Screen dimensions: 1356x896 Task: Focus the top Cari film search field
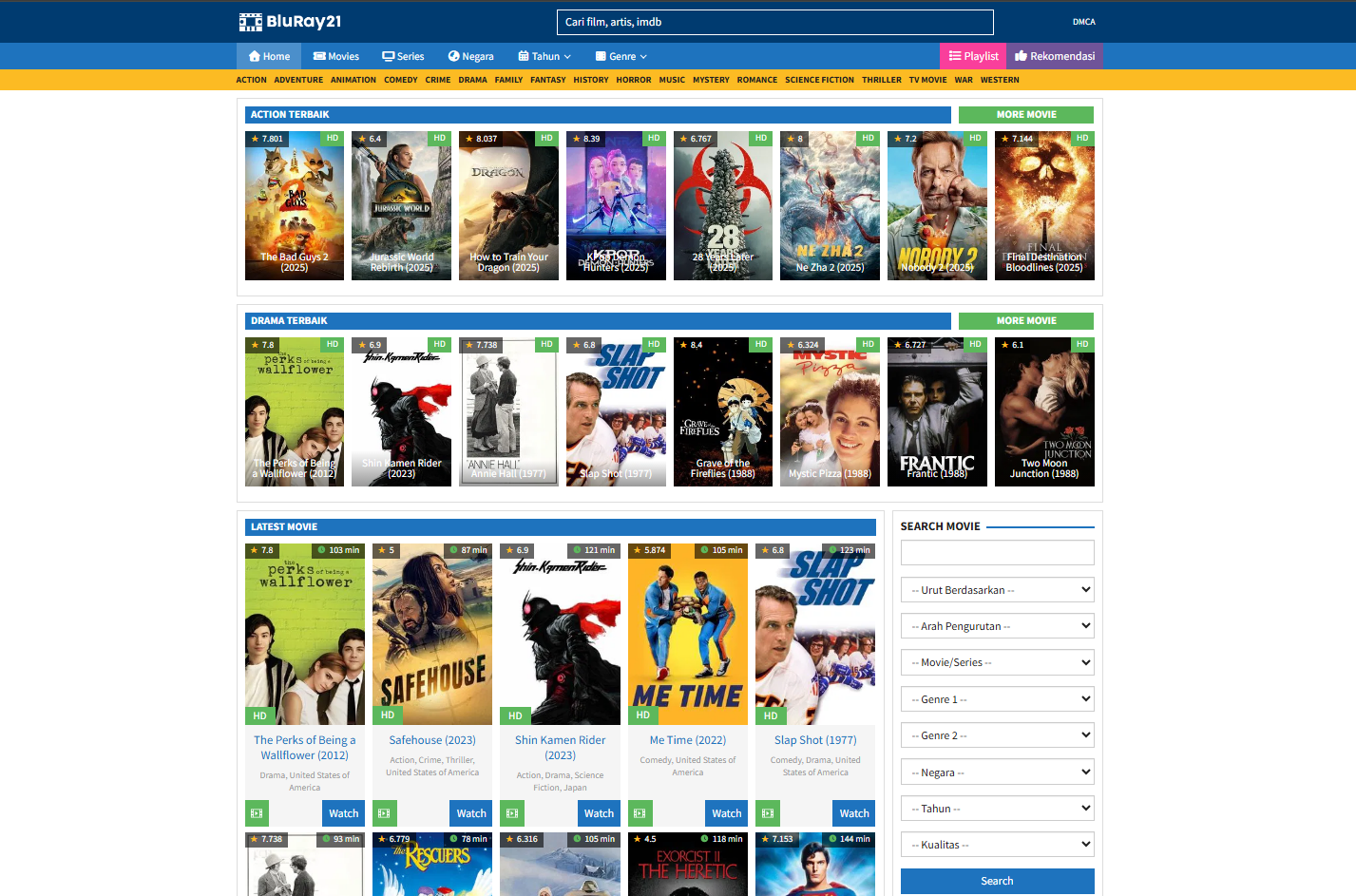pos(774,22)
